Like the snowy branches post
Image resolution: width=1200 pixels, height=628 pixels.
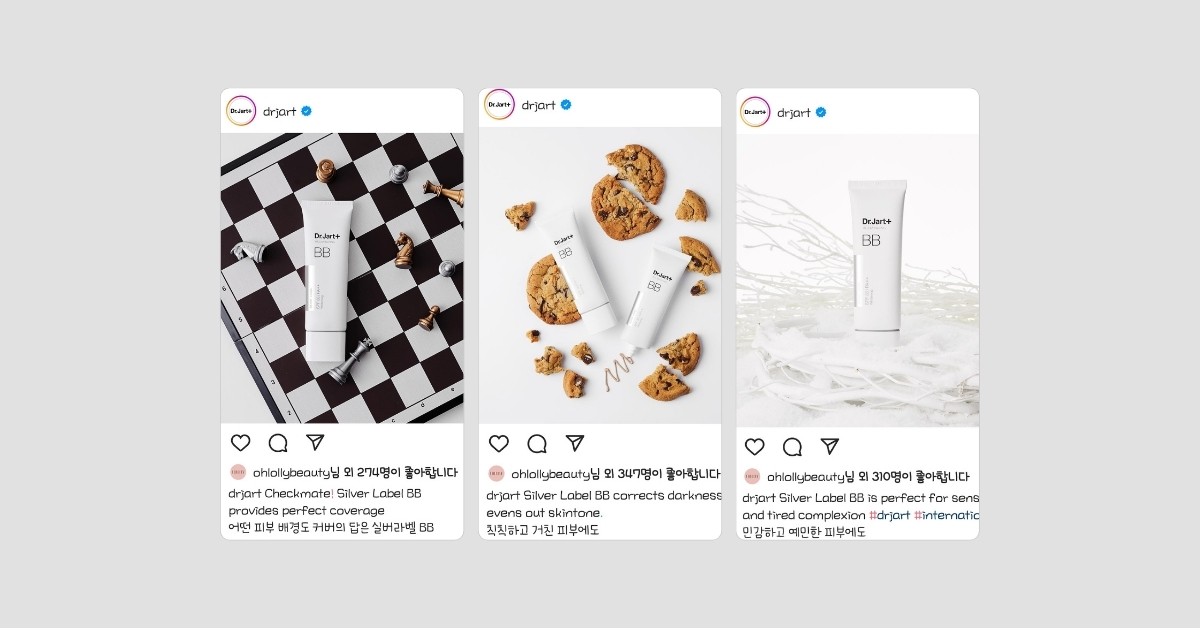pos(755,446)
